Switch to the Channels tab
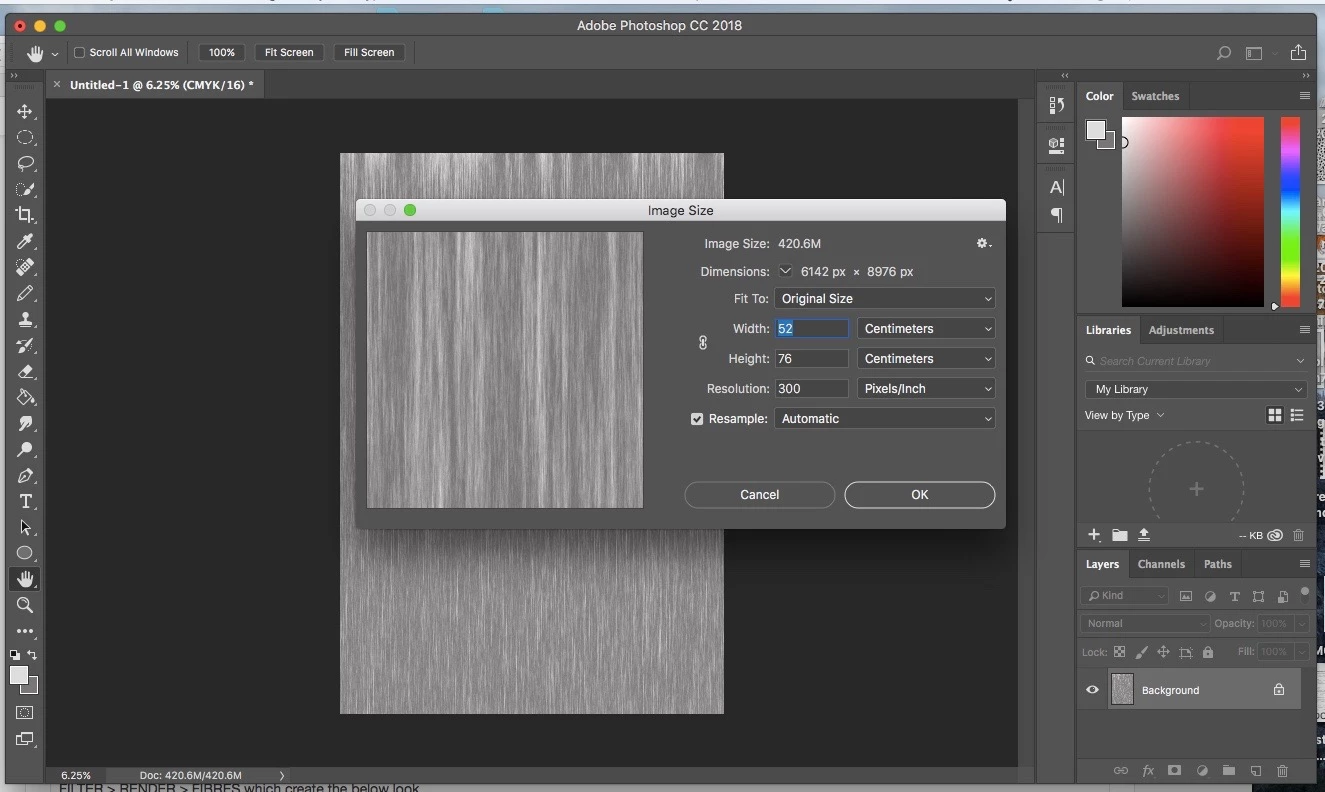This screenshot has height=792, width=1325. [1161, 564]
